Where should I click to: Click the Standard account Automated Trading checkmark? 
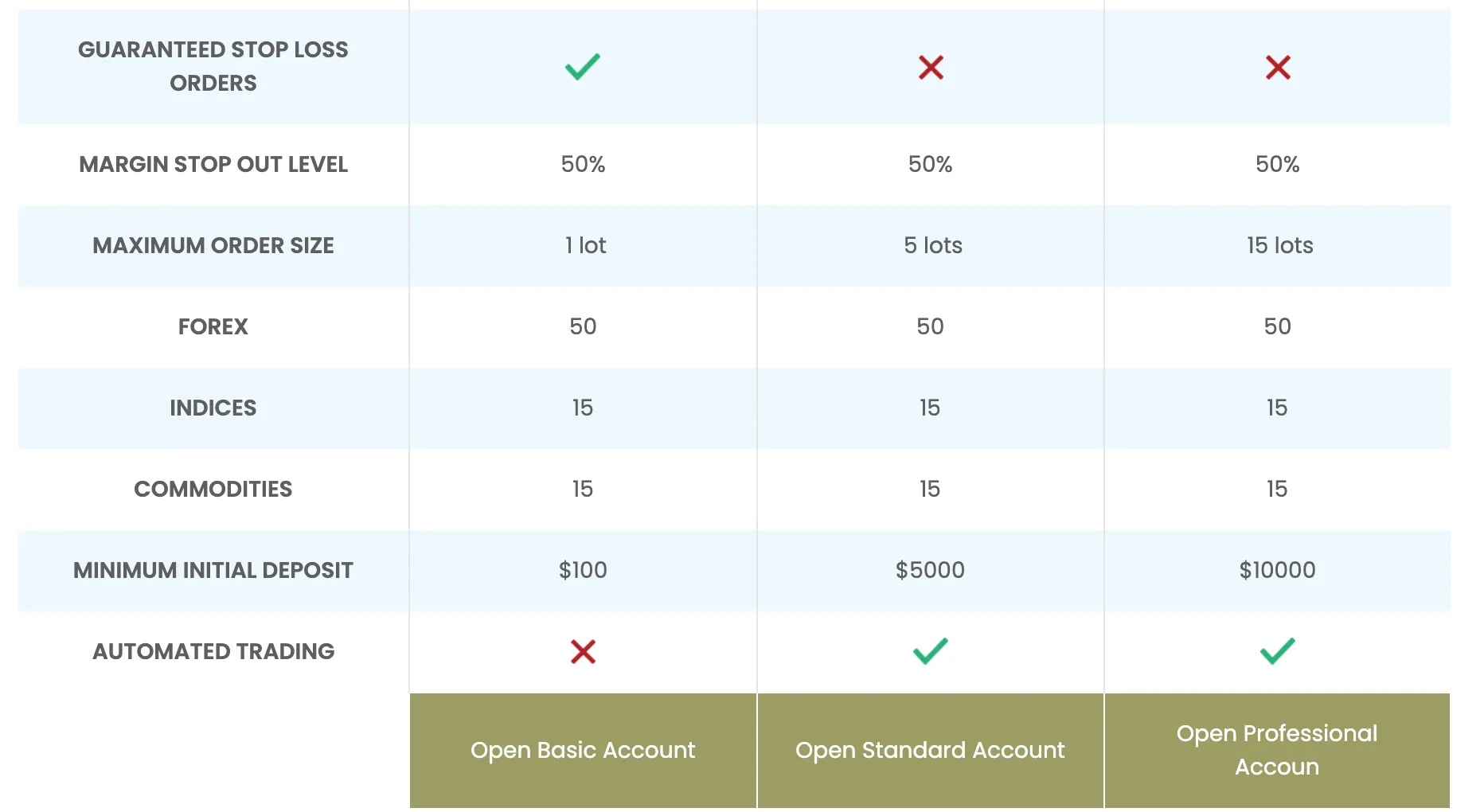pyautogui.click(x=930, y=651)
